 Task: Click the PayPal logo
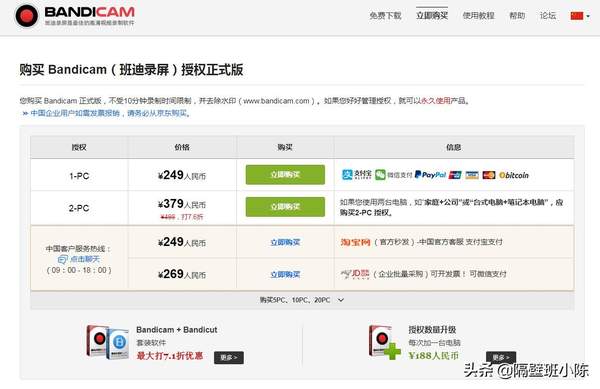(x=430, y=175)
